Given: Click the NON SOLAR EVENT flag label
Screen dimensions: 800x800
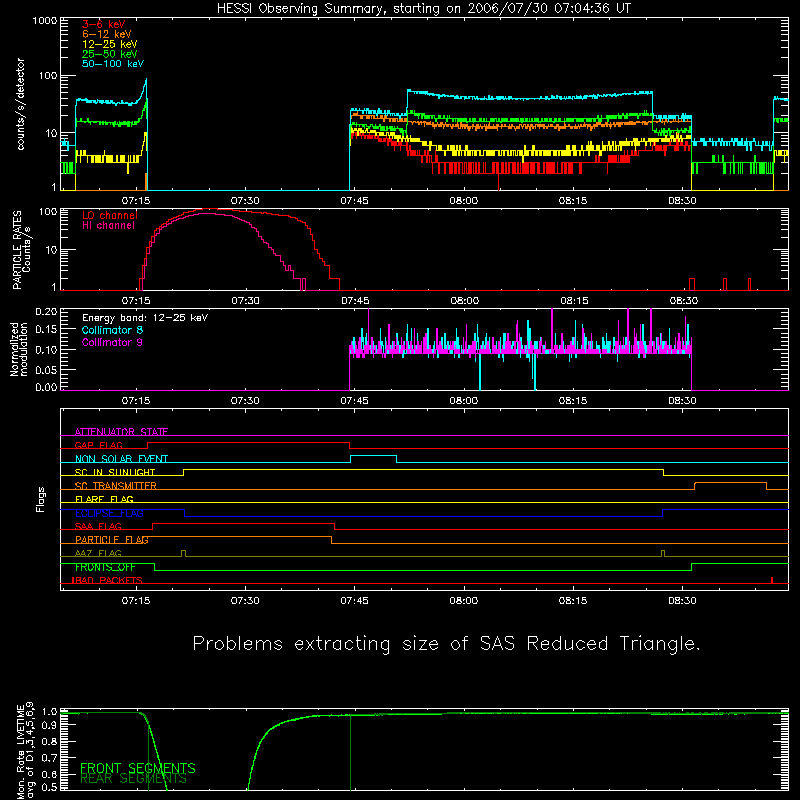Looking at the screenshot, I should tap(121, 459).
